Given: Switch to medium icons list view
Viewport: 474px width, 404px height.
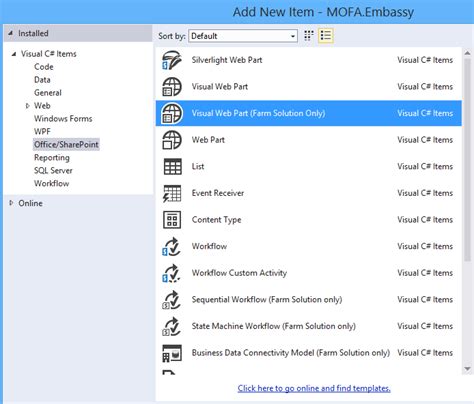Looking at the screenshot, I should pyautogui.click(x=326, y=35).
